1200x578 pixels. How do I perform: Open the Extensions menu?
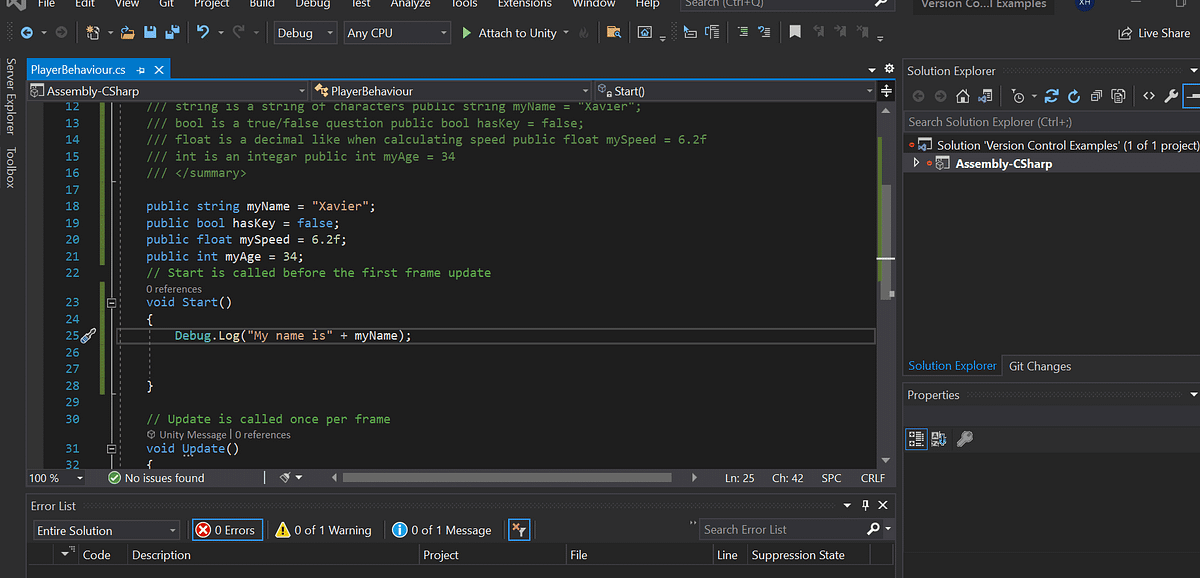click(525, 4)
